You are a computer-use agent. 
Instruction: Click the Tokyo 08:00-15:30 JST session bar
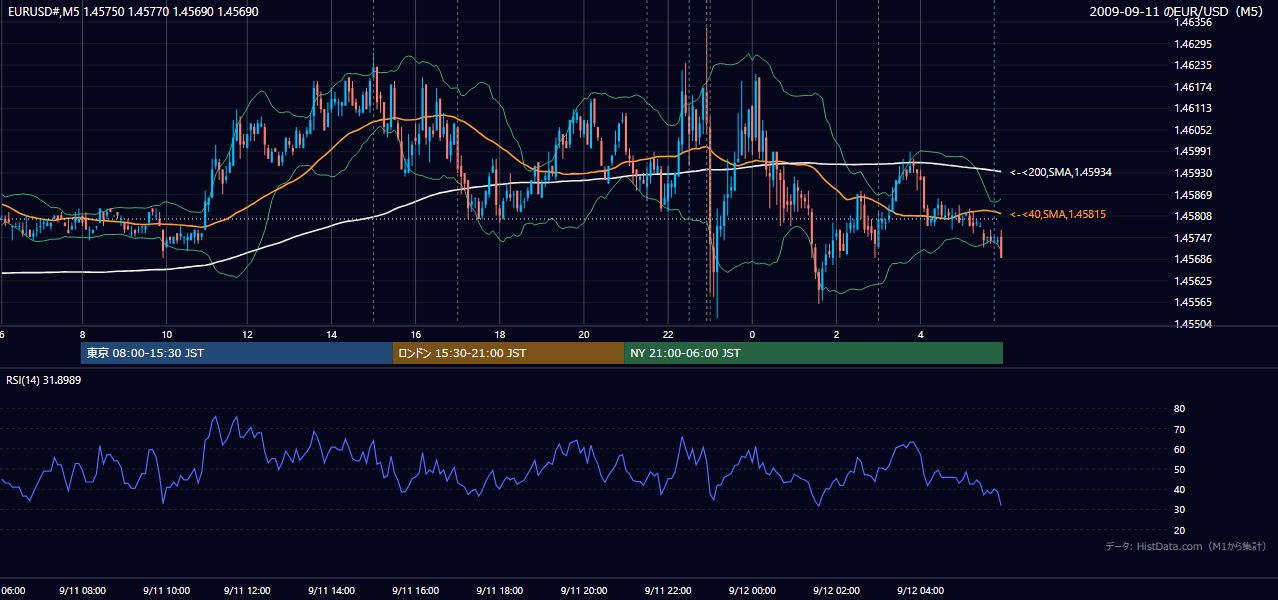[x=237, y=353]
